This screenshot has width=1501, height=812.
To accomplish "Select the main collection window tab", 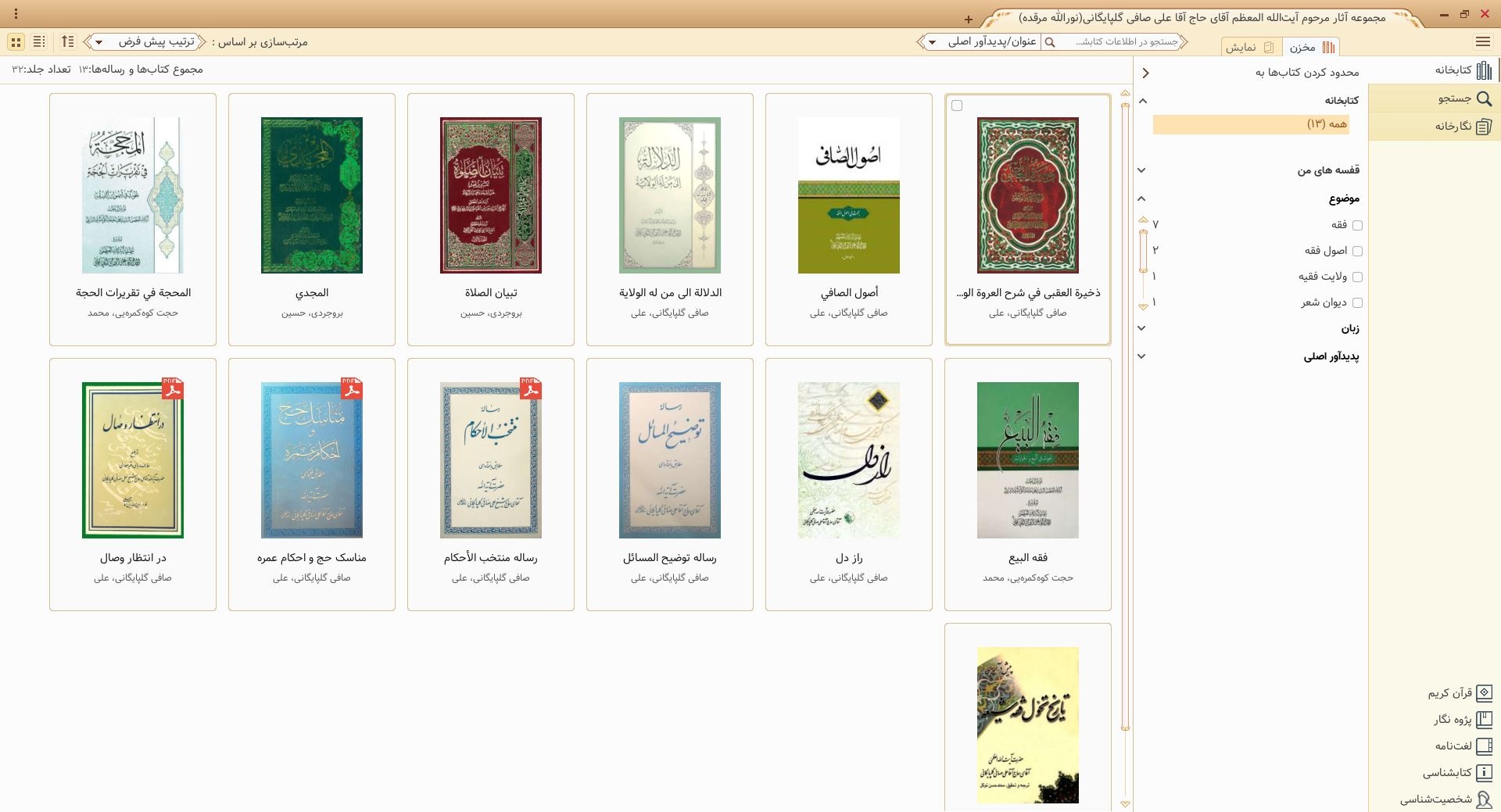I will [1202, 17].
